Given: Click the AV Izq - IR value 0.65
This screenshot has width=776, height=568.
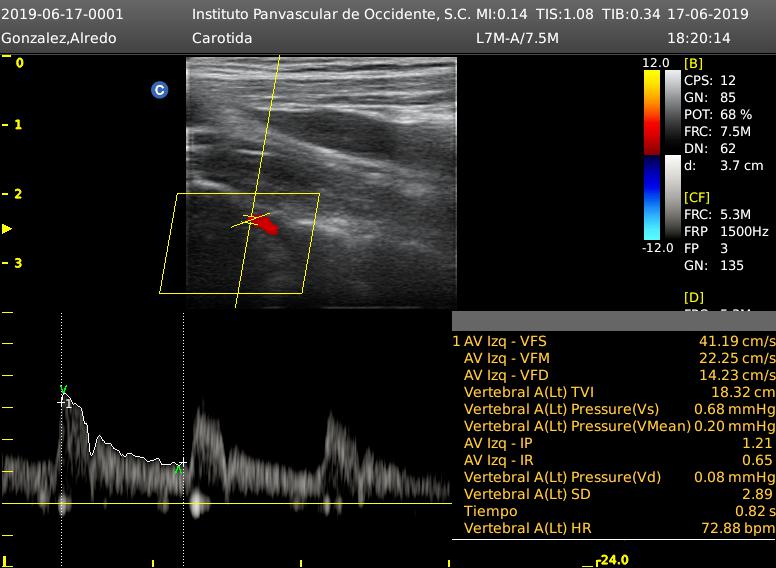Looking at the screenshot, I should [757, 460].
